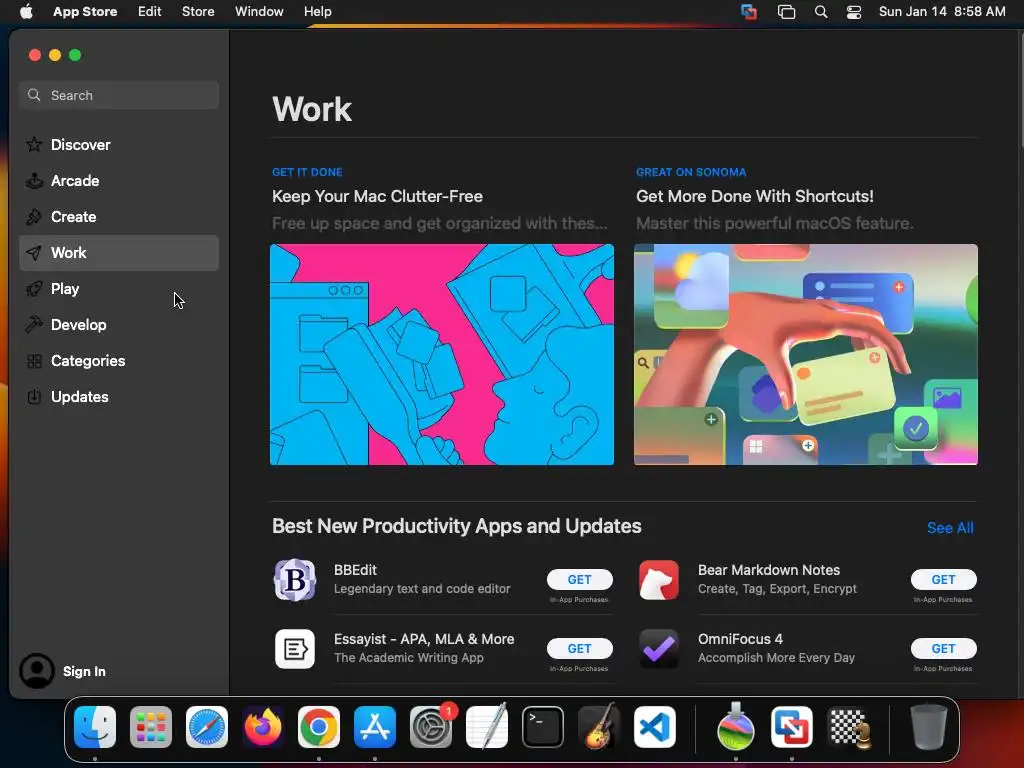This screenshot has width=1024, height=768.
Task: Launch GarageBand from the Dock
Action: point(599,727)
